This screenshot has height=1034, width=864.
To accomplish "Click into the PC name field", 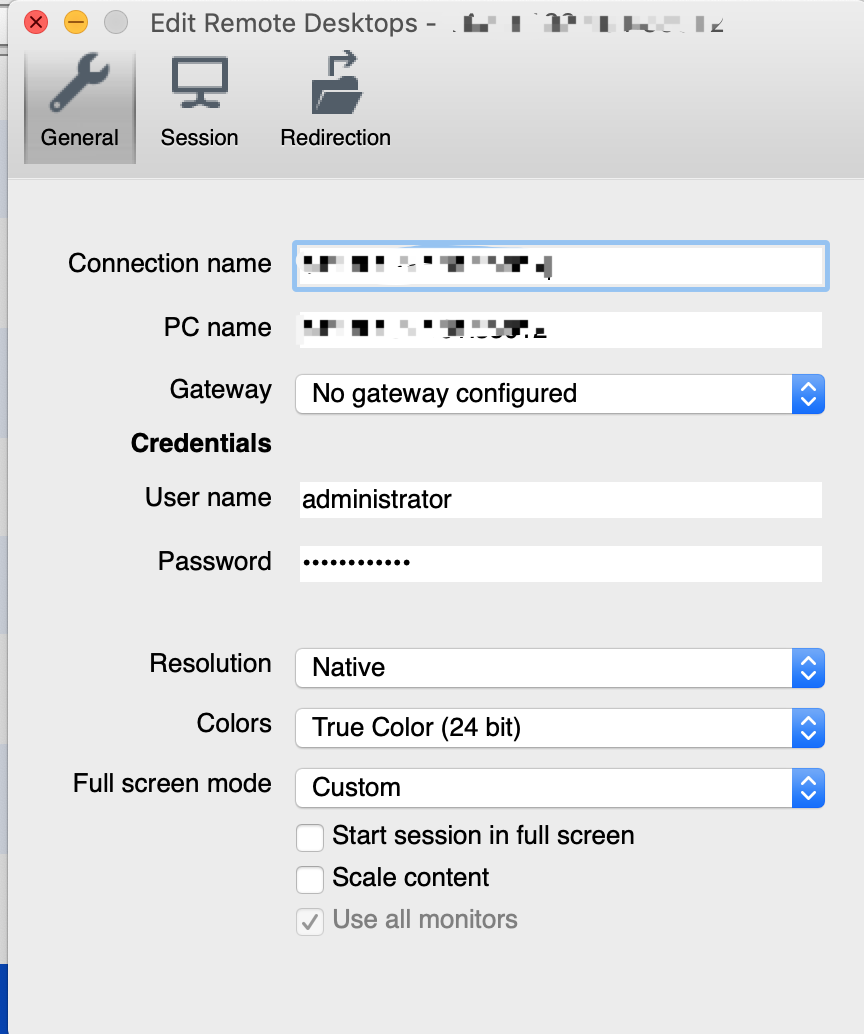I will coord(561,330).
